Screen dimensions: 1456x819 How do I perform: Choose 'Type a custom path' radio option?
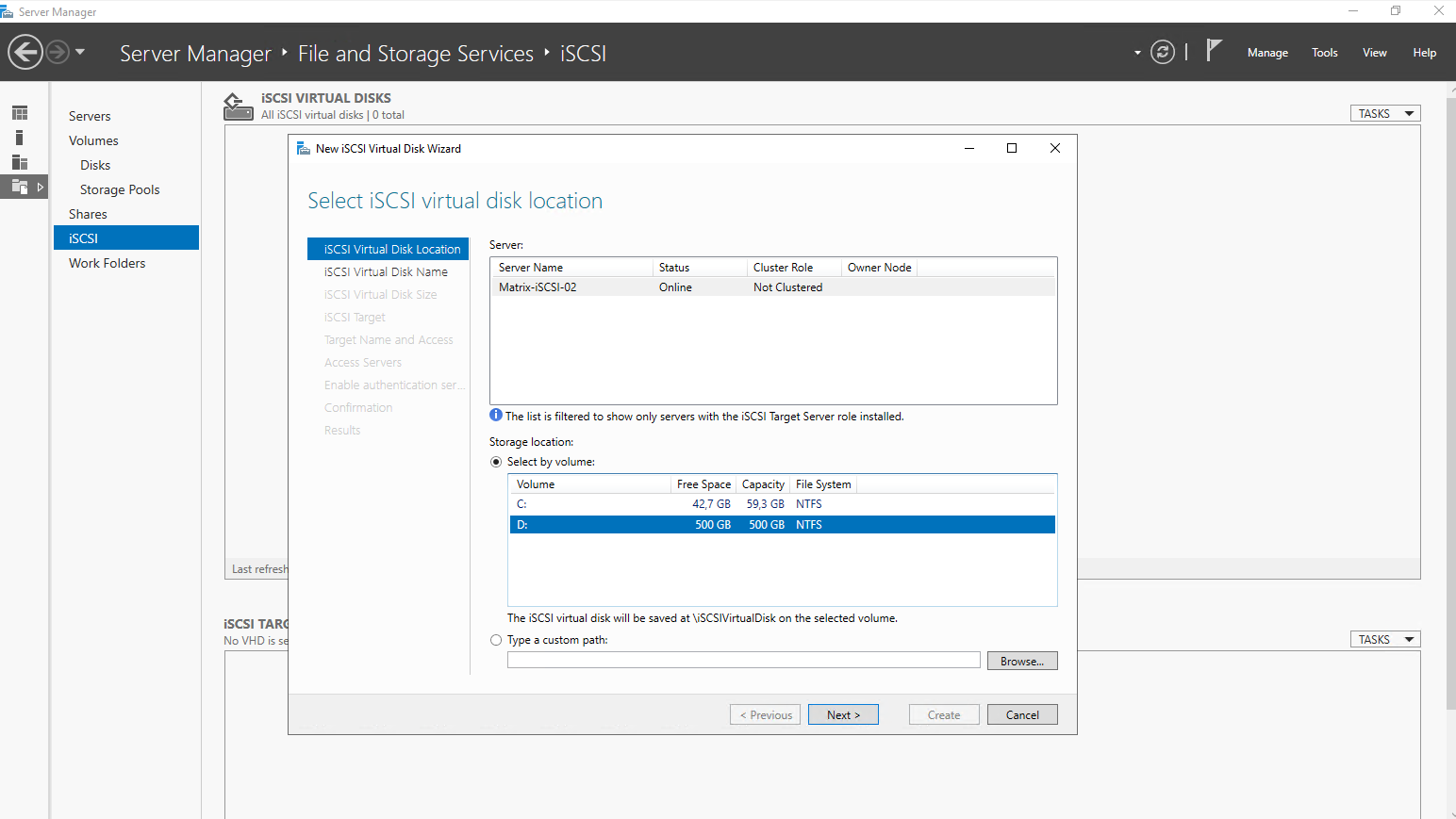pos(496,640)
